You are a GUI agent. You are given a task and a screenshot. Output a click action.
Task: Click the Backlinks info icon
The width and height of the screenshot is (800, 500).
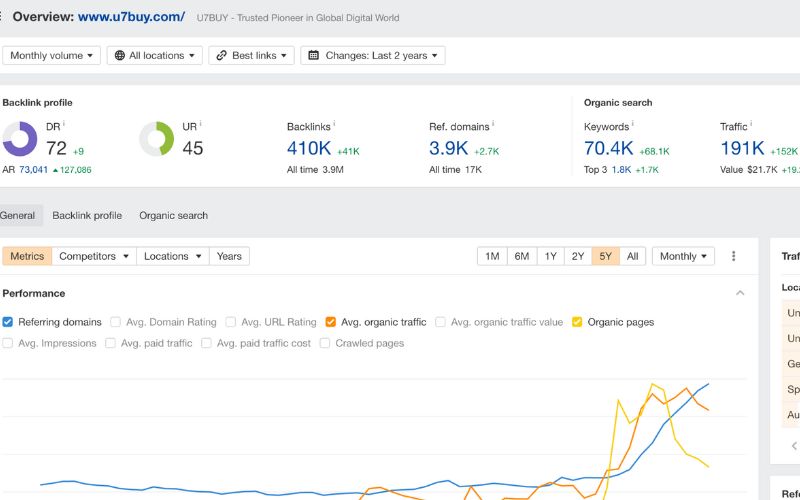click(334, 124)
